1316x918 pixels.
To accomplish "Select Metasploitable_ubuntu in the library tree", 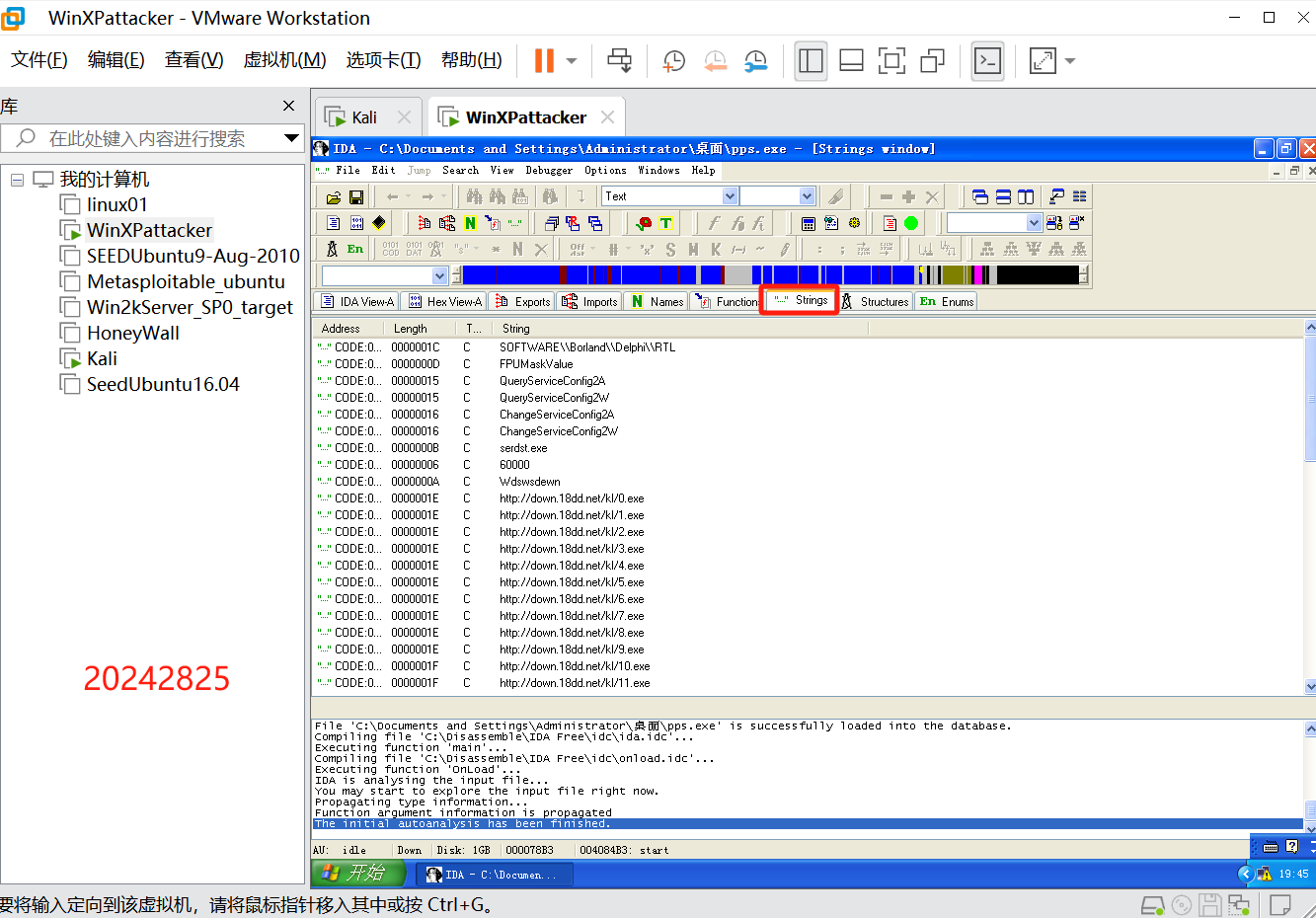I will [186, 281].
